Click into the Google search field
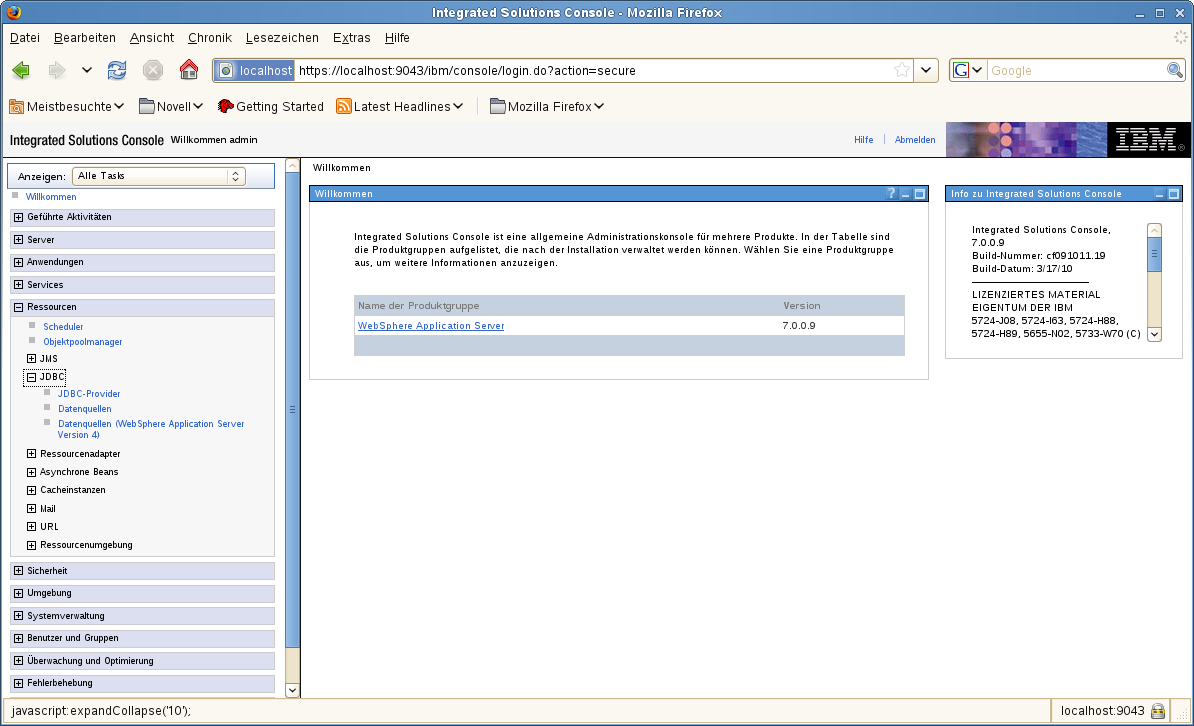The image size is (1194, 726). (1076, 70)
